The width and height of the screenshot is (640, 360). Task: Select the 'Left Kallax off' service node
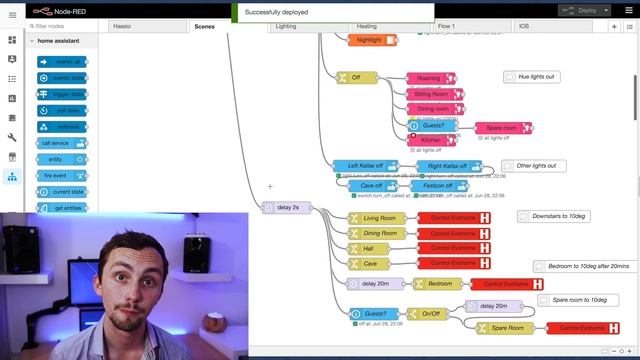pyautogui.click(x=365, y=166)
